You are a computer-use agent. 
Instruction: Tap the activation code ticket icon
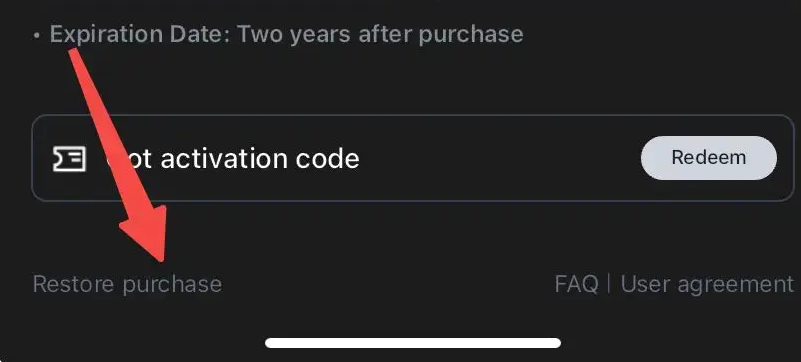pyautogui.click(x=70, y=158)
